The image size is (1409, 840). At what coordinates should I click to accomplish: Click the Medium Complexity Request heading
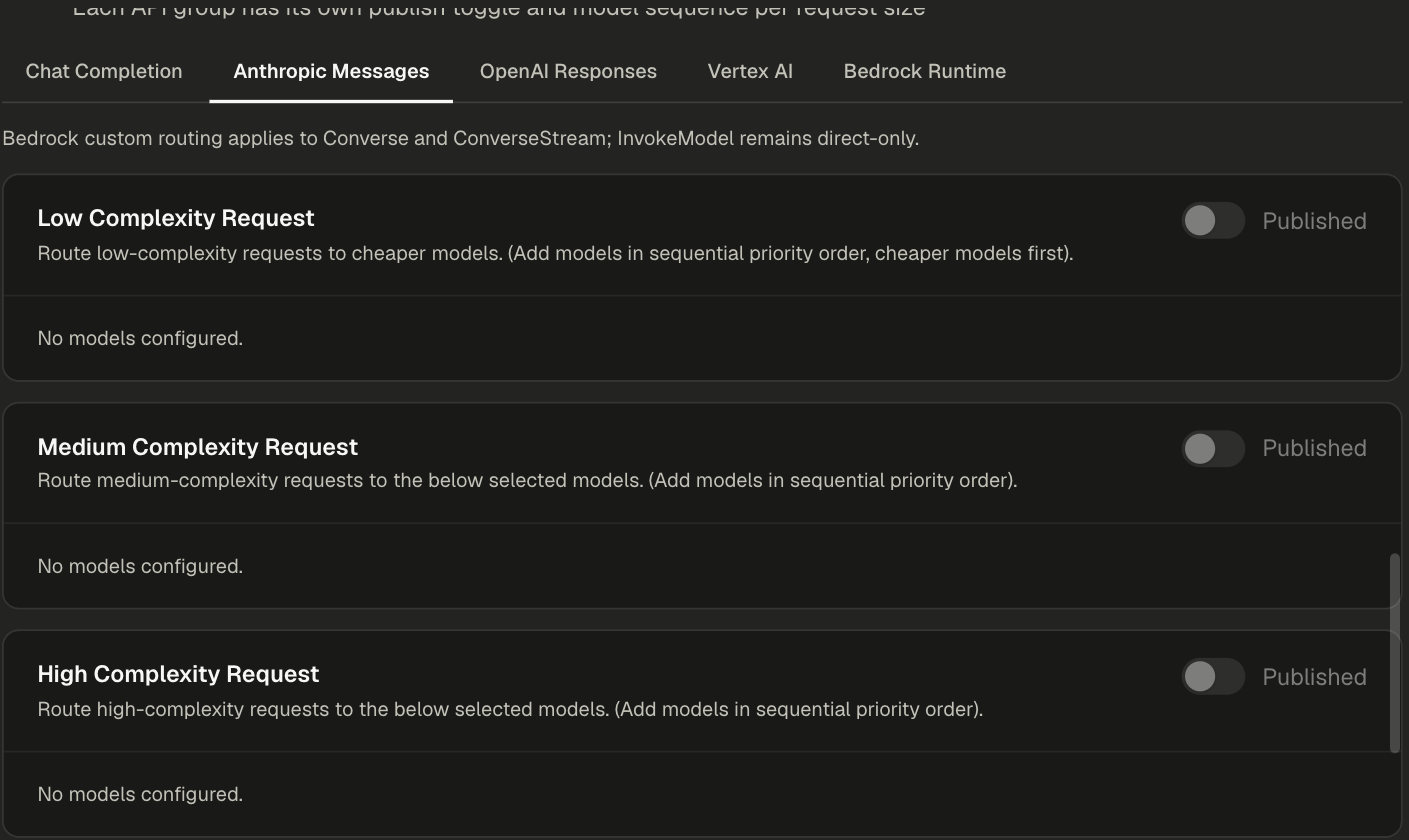click(x=198, y=447)
